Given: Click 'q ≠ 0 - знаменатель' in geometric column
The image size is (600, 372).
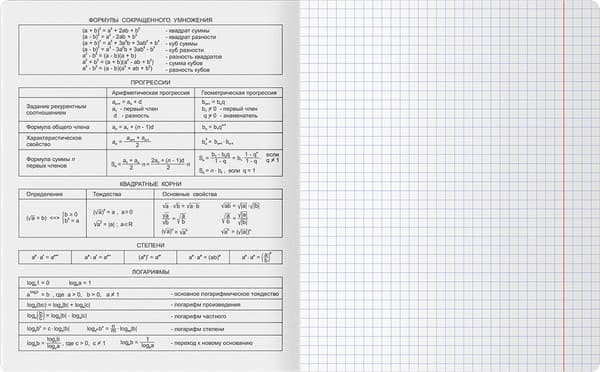Looking at the screenshot, I should click(x=230, y=116).
